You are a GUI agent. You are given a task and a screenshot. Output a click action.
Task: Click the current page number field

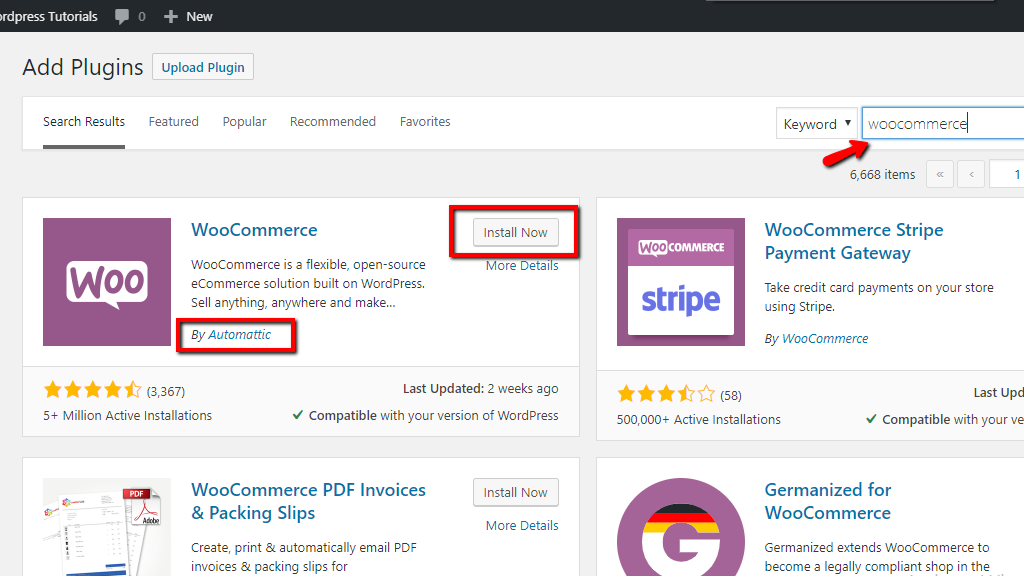pos(1006,174)
